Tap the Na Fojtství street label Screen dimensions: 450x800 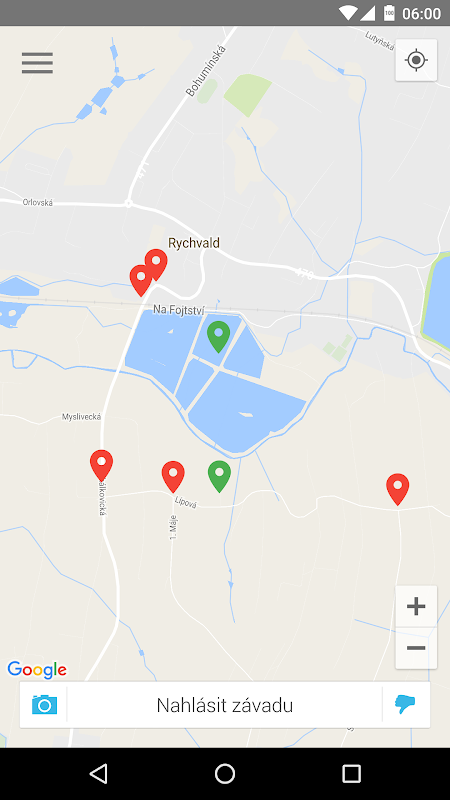click(x=179, y=310)
